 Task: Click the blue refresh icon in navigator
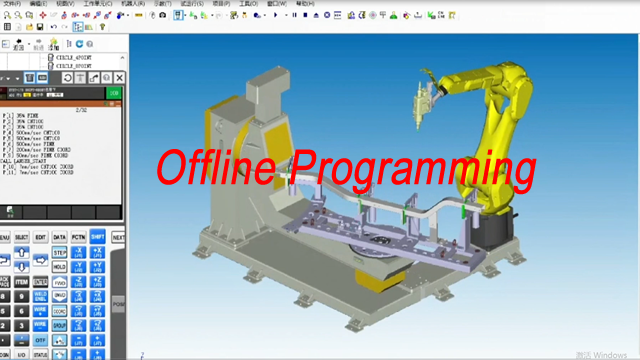(x=79, y=44)
